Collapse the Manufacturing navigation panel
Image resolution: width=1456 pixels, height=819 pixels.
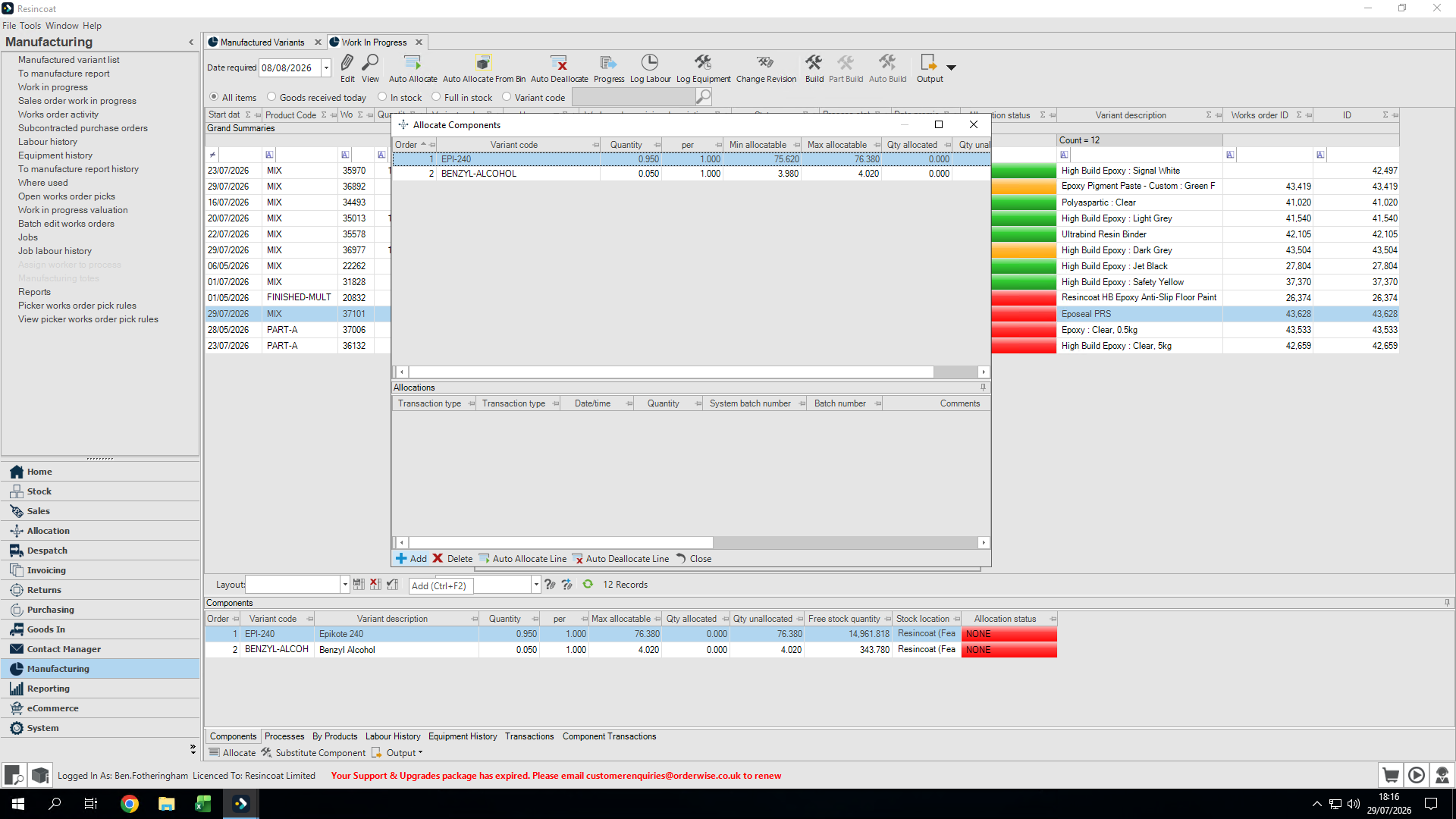pos(191,42)
